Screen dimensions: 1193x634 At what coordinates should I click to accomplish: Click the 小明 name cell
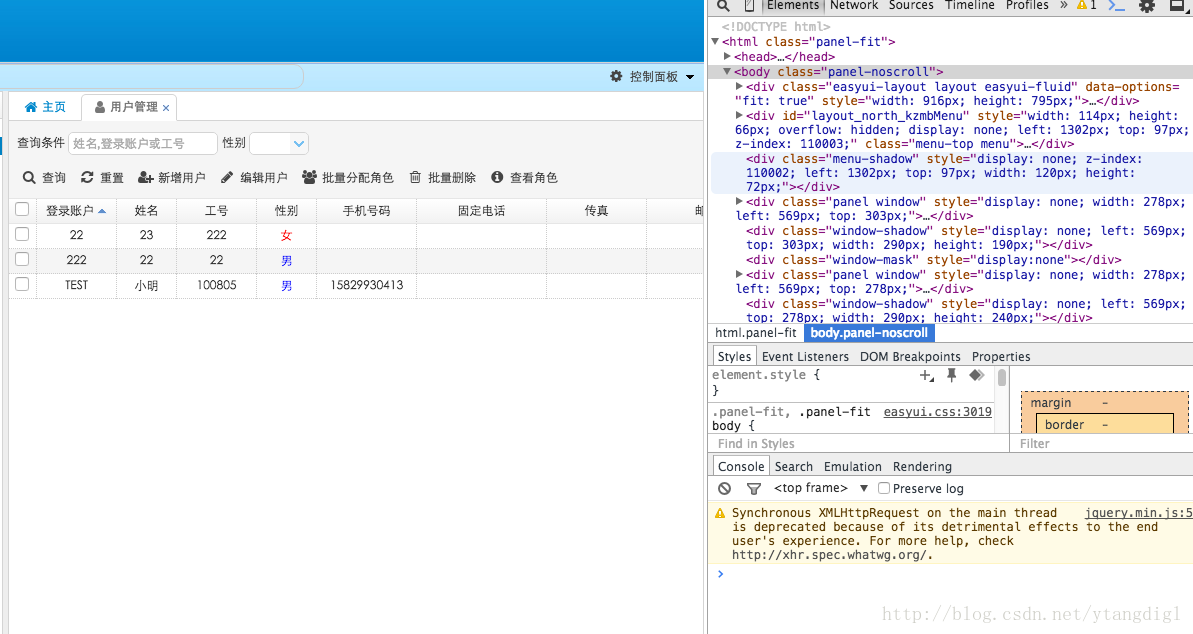(x=146, y=285)
